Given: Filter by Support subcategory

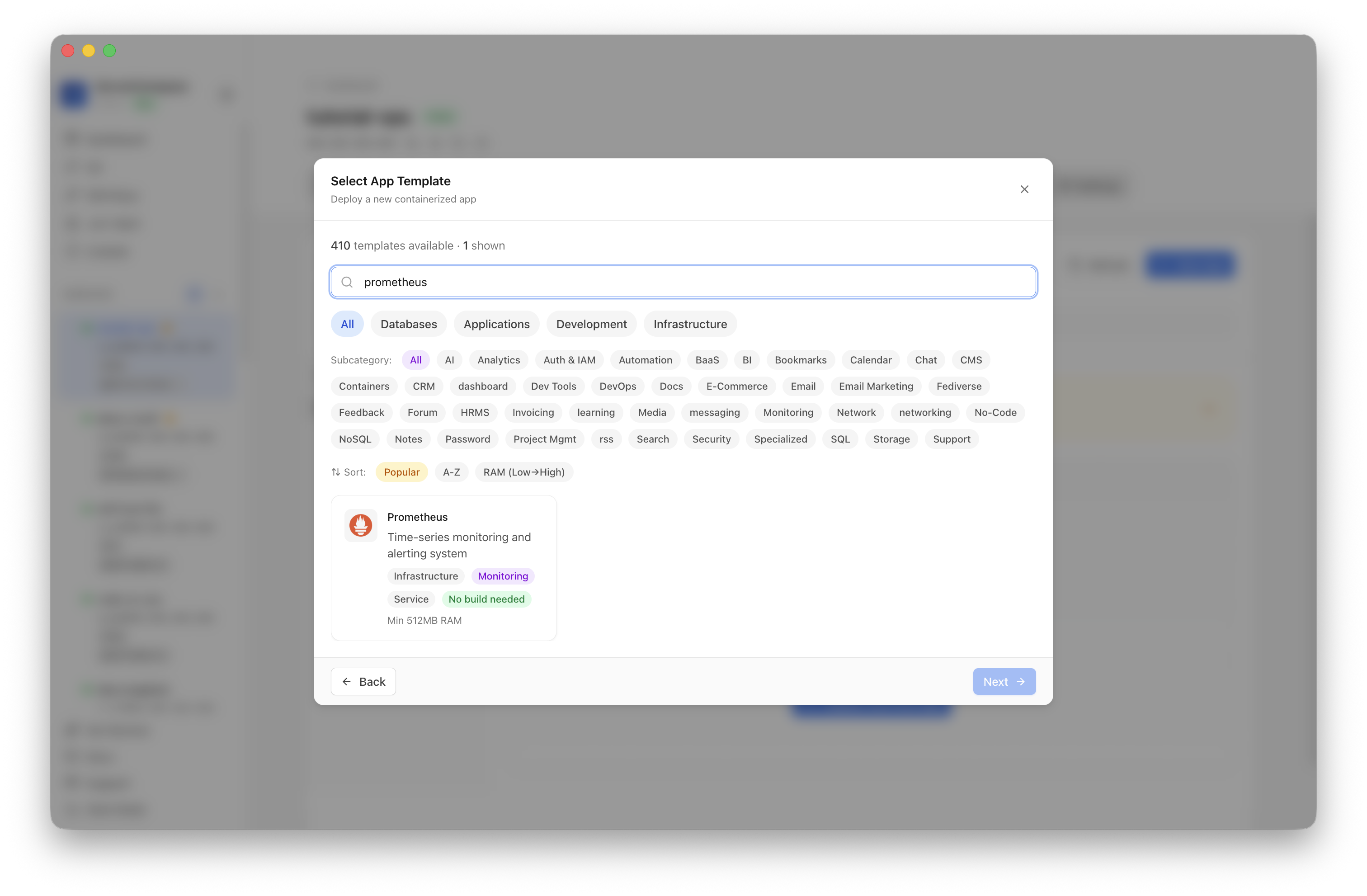Looking at the screenshot, I should click(x=951, y=439).
